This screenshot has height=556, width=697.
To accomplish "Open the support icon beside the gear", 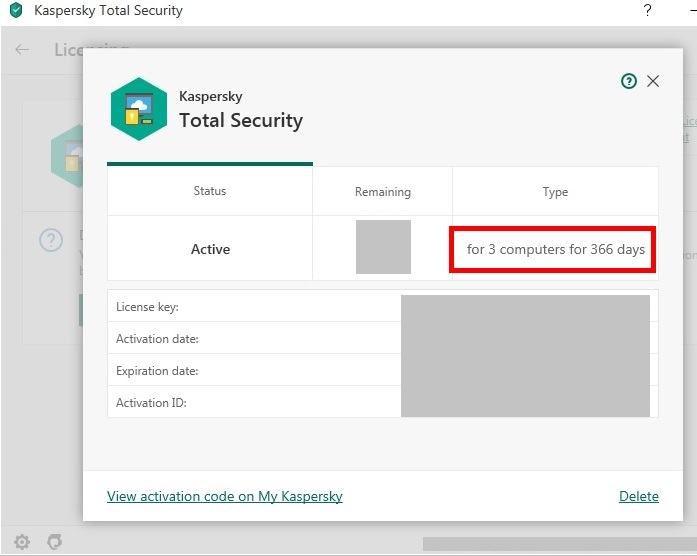I will 55,542.
